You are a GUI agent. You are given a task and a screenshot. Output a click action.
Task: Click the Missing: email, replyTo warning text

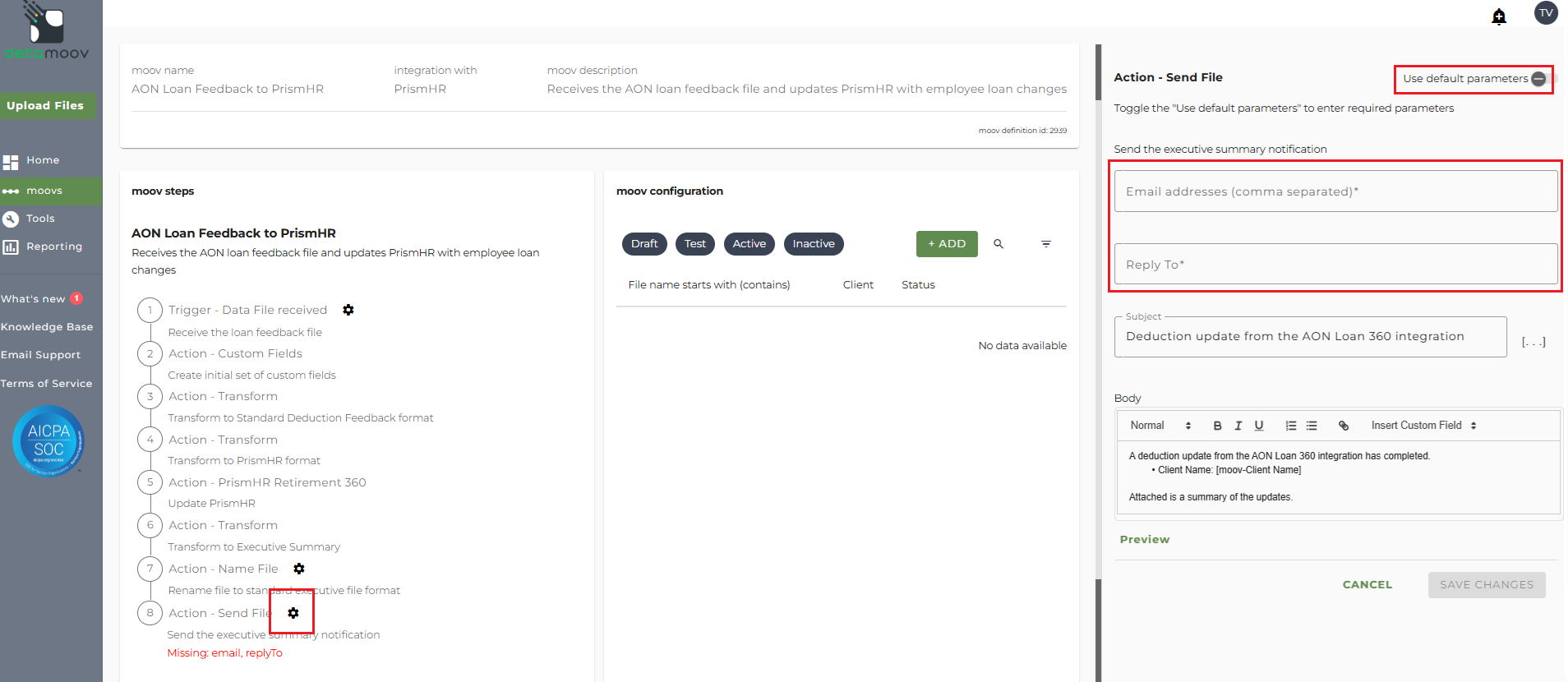pyautogui.click(x=224, y=653)
